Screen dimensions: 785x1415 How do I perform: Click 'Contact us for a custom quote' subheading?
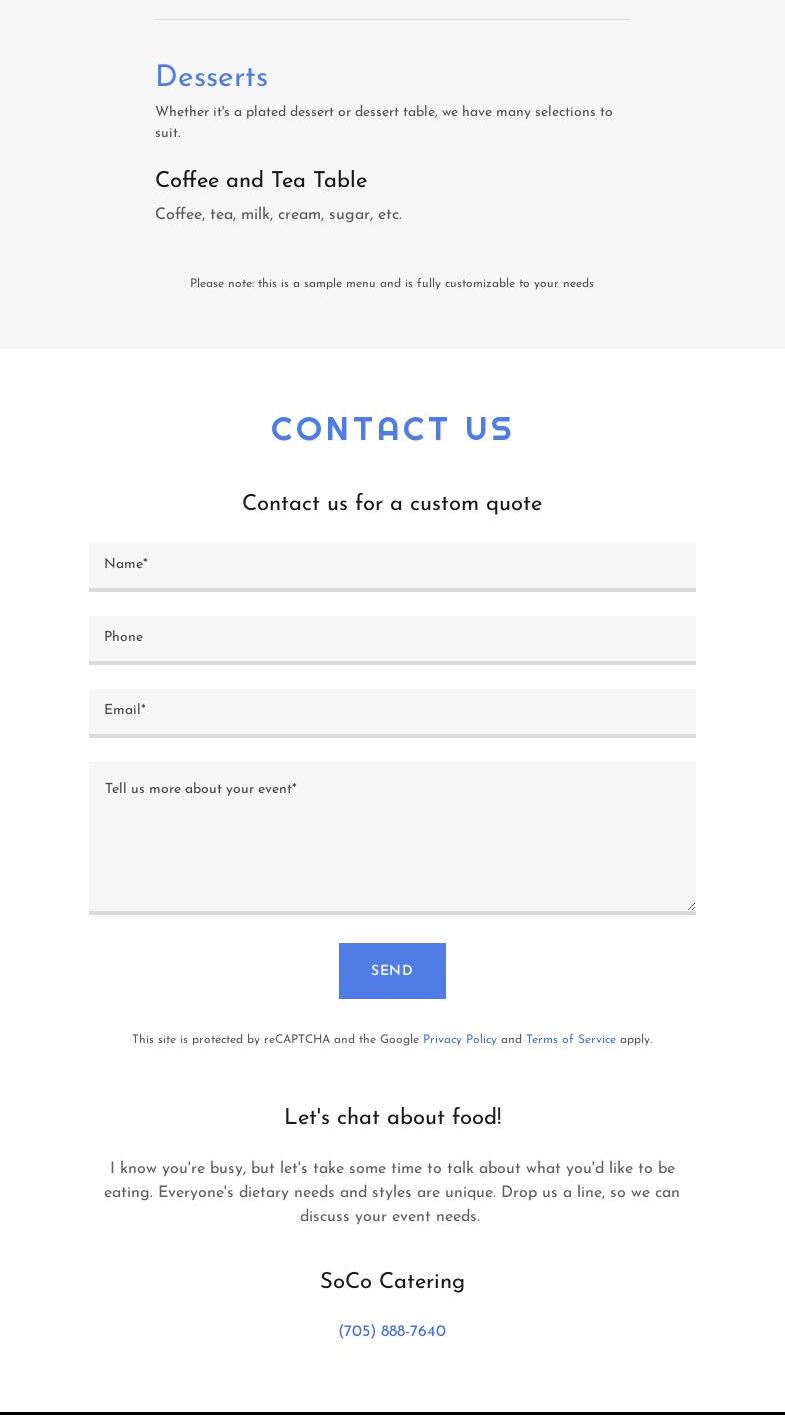pyautogui.click(x=392, y=503)
